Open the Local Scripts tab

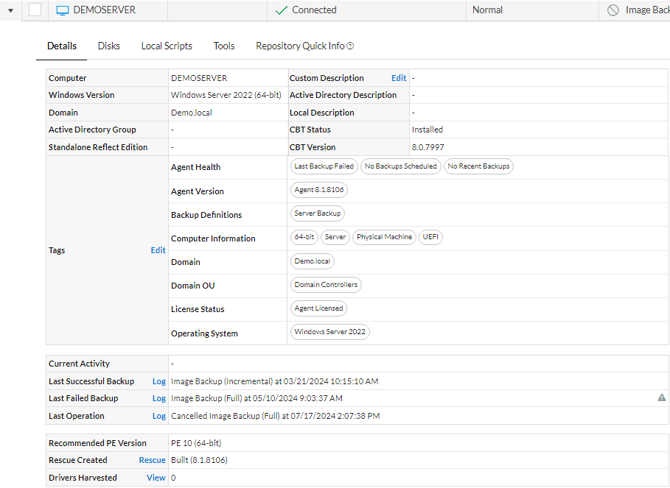pos(167,46)
